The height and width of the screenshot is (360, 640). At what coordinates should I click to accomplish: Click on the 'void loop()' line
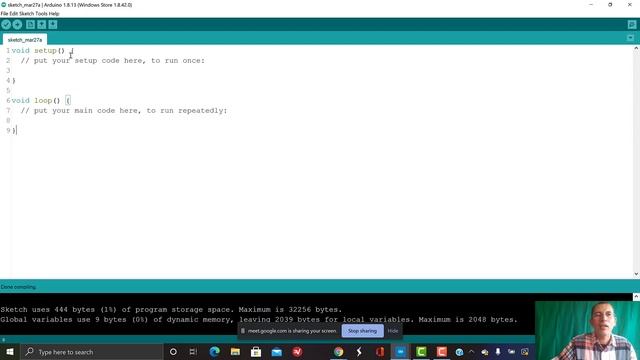pyautogui.click(x=41, y=100)
